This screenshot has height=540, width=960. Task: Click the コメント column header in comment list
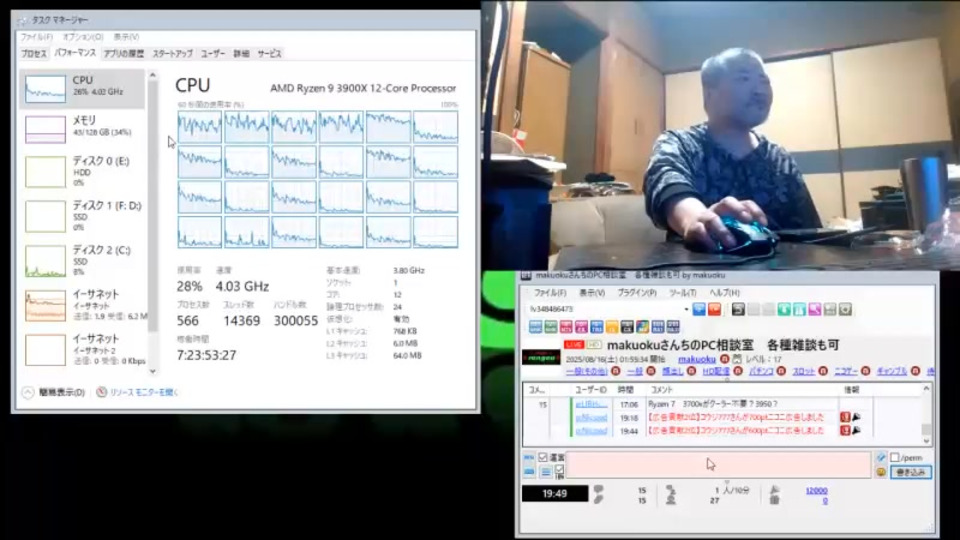[661, 389]
